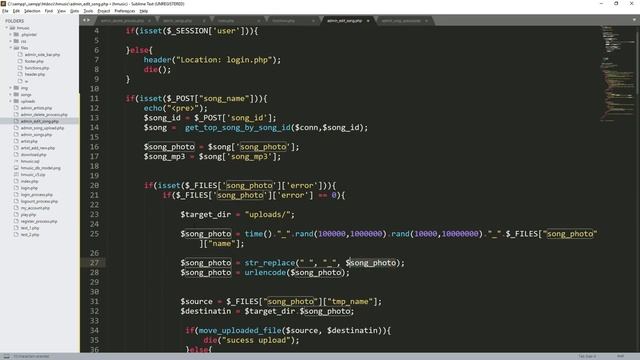Open admin_song_upload.php in the sidebar
Image resolution: width=640 pixels, height=360 pixels.
(x=42, y=128)
